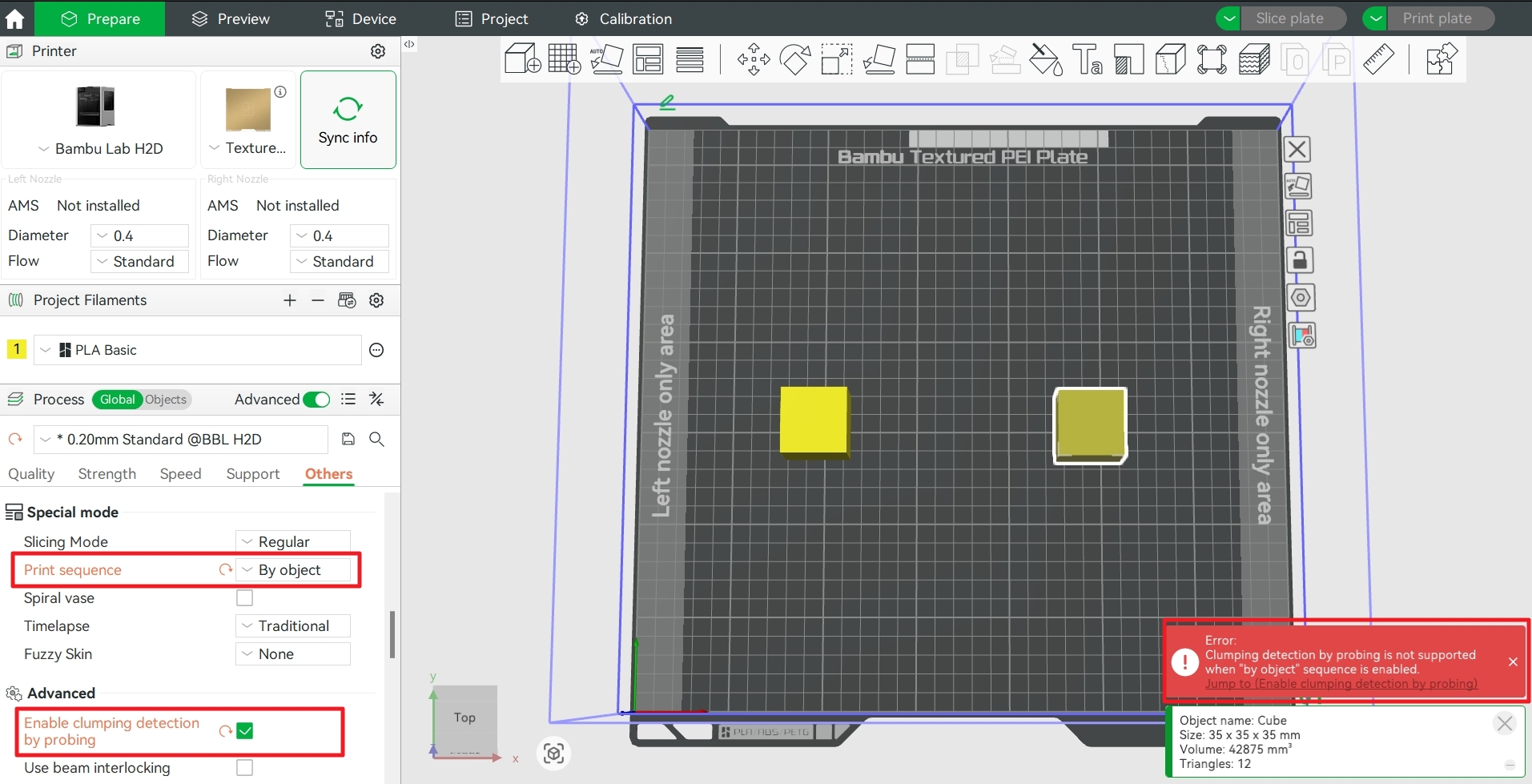Click the Sync info button
Viewport: 1532px width, 784px height.
pos(348,120)
